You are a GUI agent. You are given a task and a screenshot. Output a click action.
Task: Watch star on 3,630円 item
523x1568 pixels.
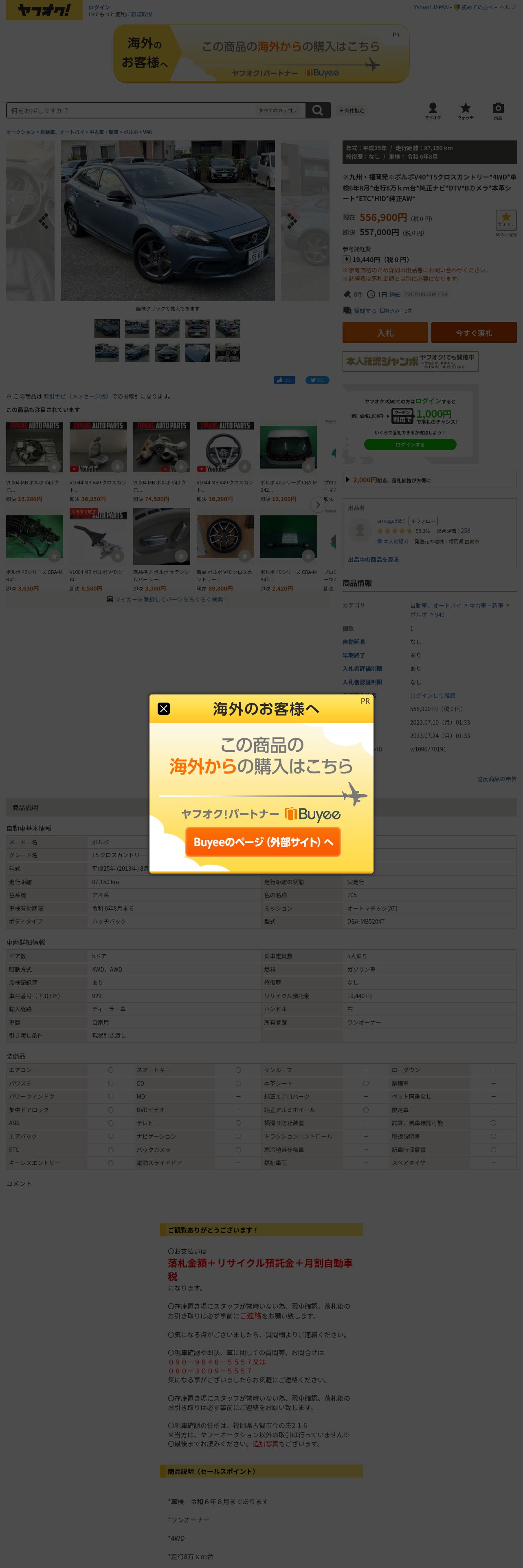pos(54,556)
